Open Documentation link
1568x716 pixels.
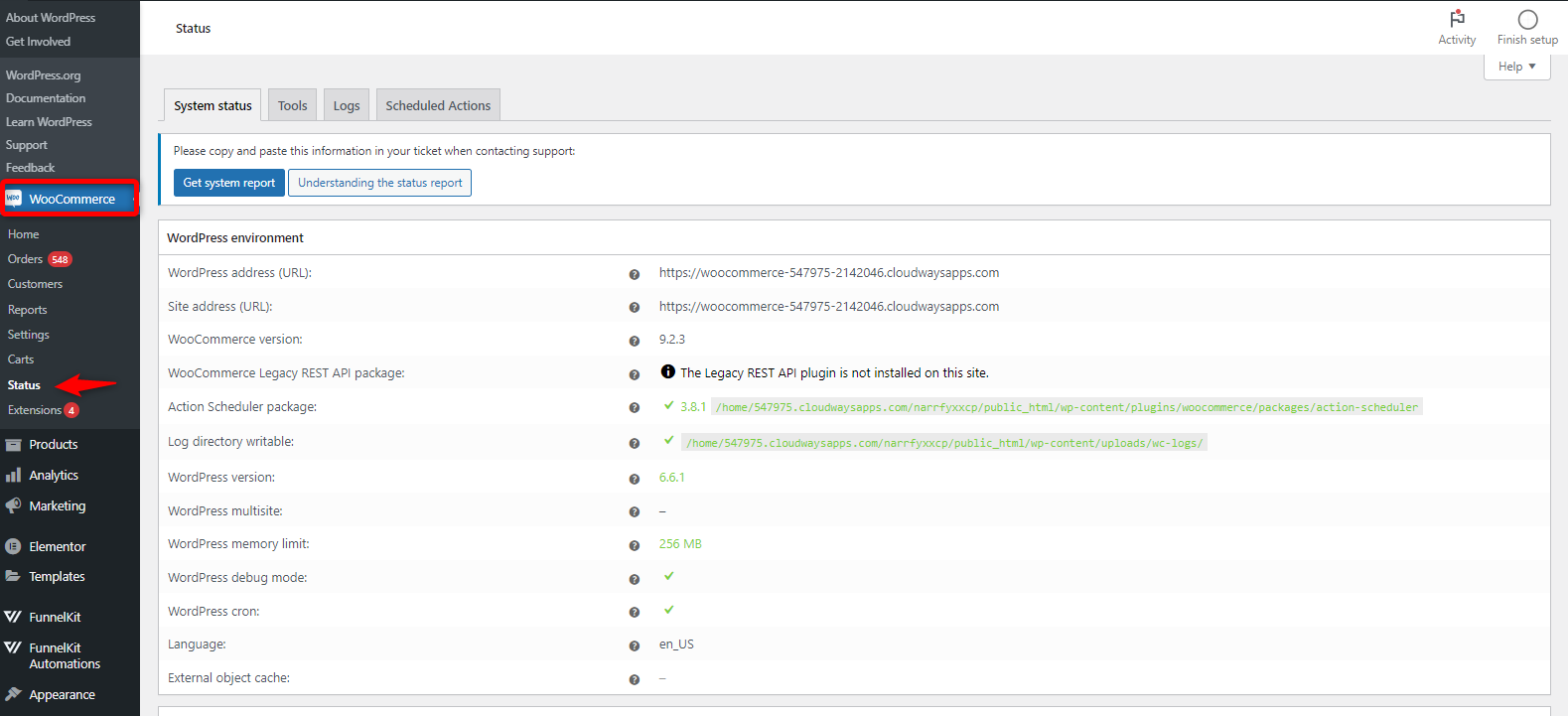(x=46, y=98)
